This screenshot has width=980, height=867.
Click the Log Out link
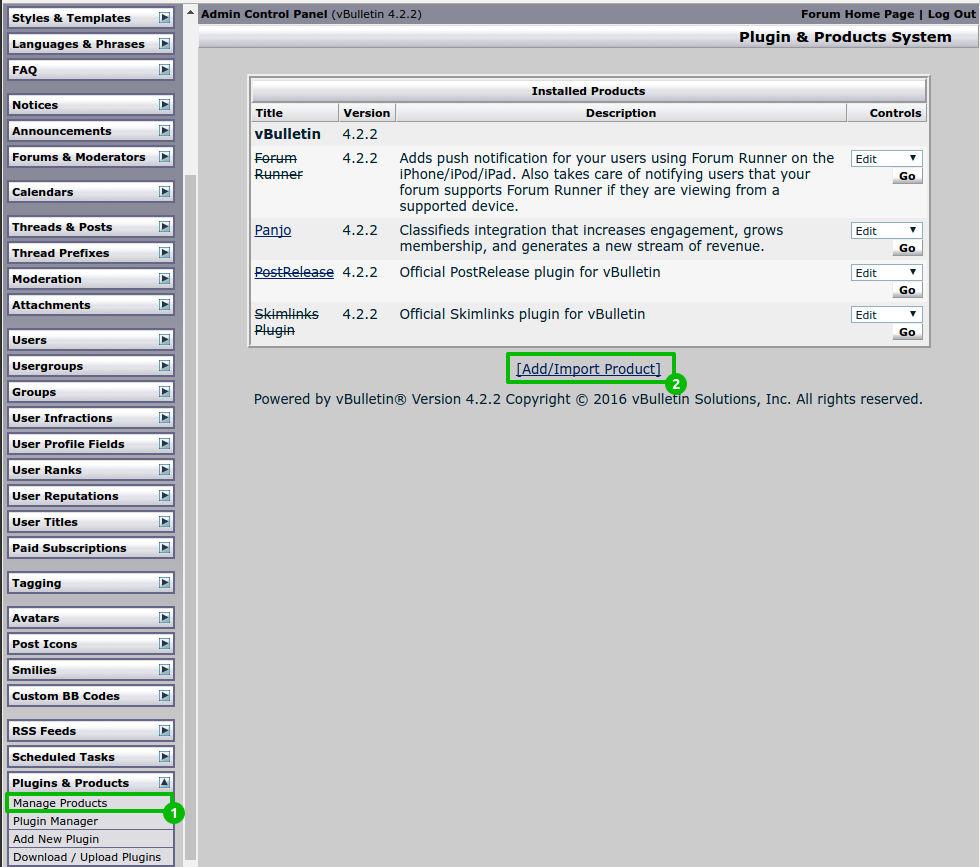[951, 14]
